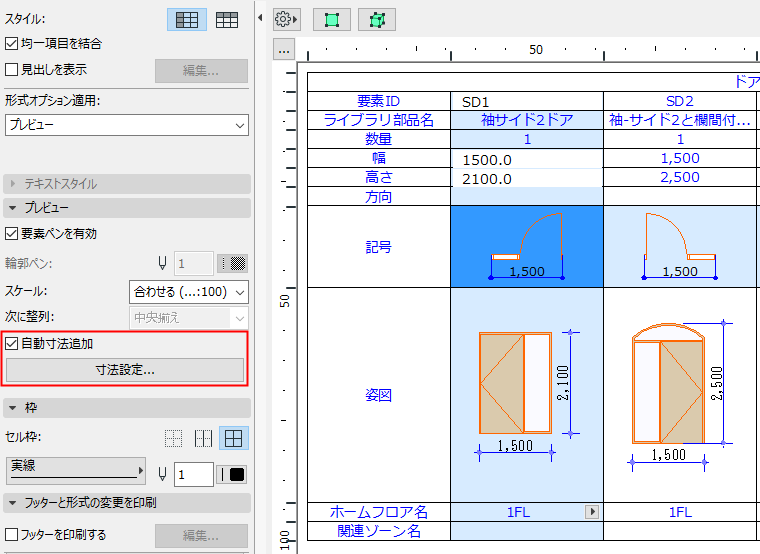760x554 pixels.
Task: Click the 輪郭ペン pen icon
Action: [x=162, y=263]
